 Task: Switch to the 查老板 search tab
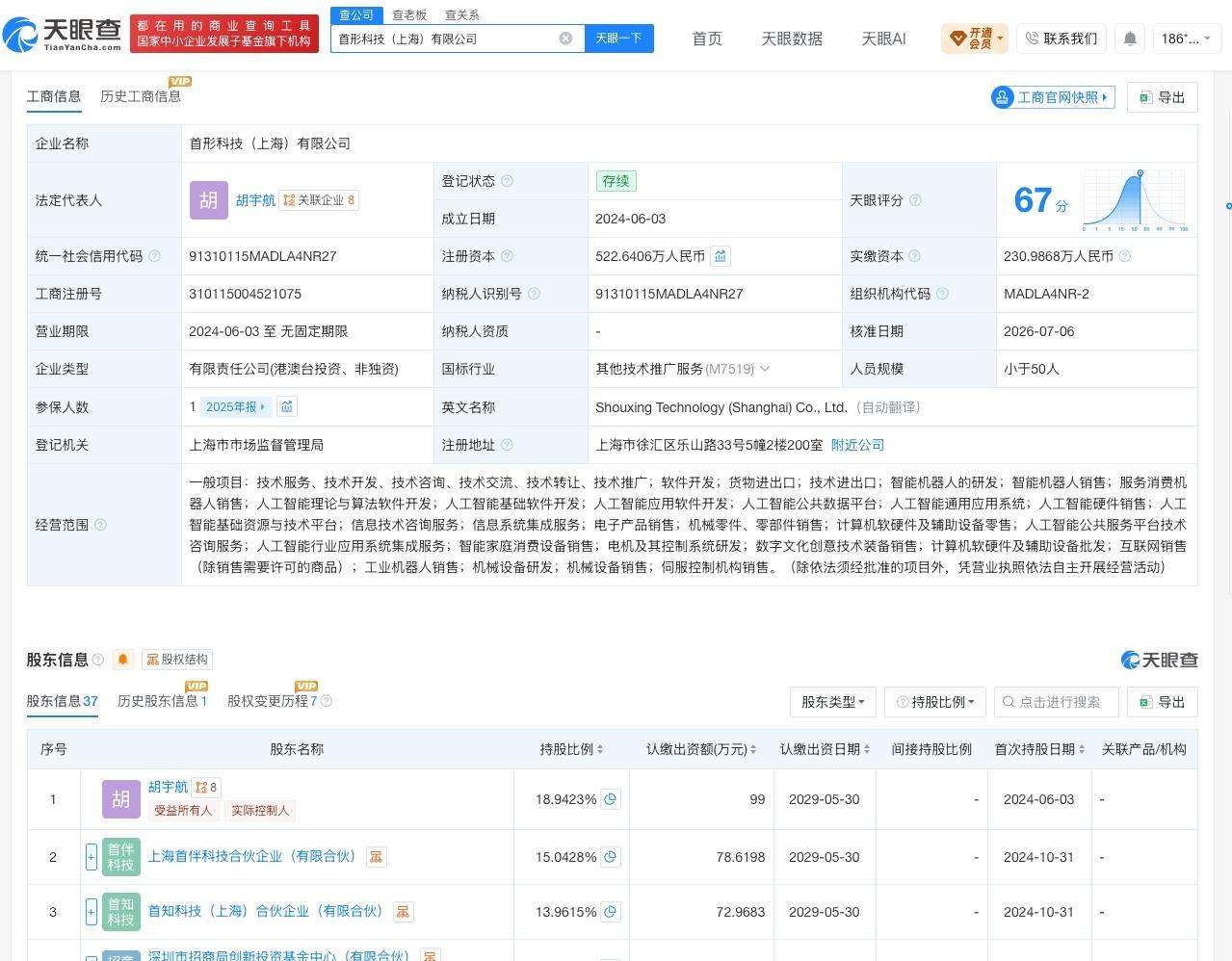pyautogui.click(x=409, y=14)
